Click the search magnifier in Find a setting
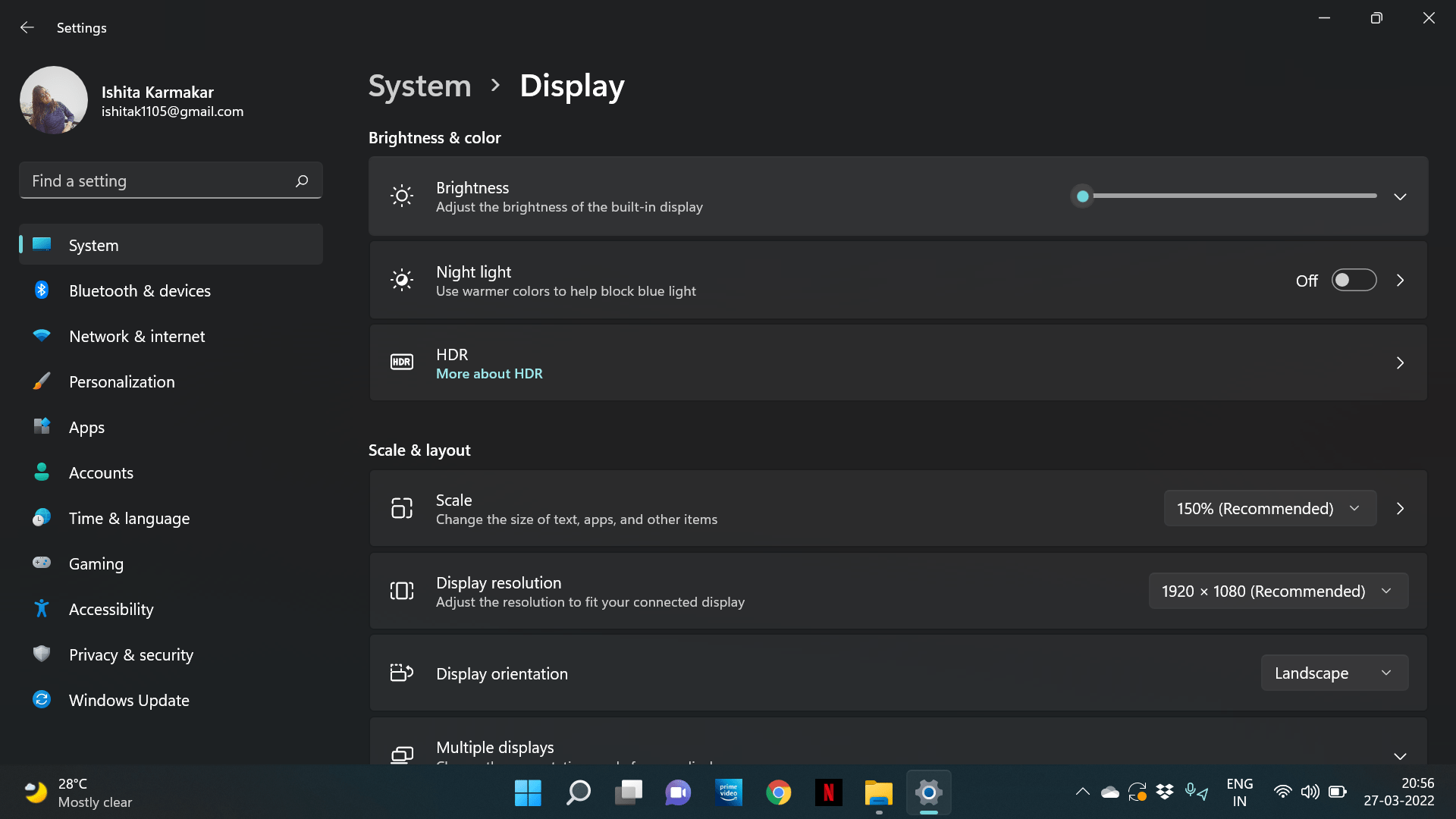 click(302, 180)
